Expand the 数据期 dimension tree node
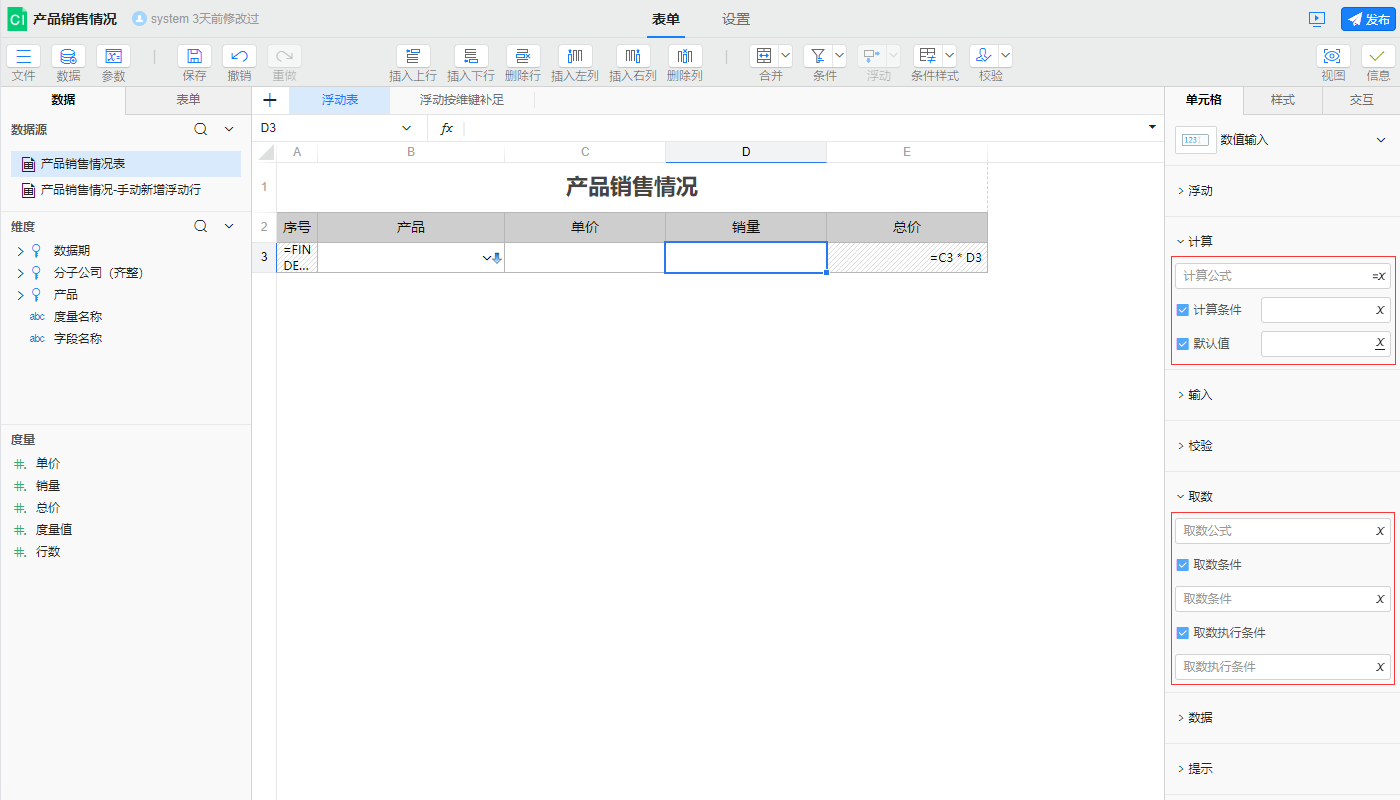Viewport: 1400px width, 800px height. coord(20,251)
